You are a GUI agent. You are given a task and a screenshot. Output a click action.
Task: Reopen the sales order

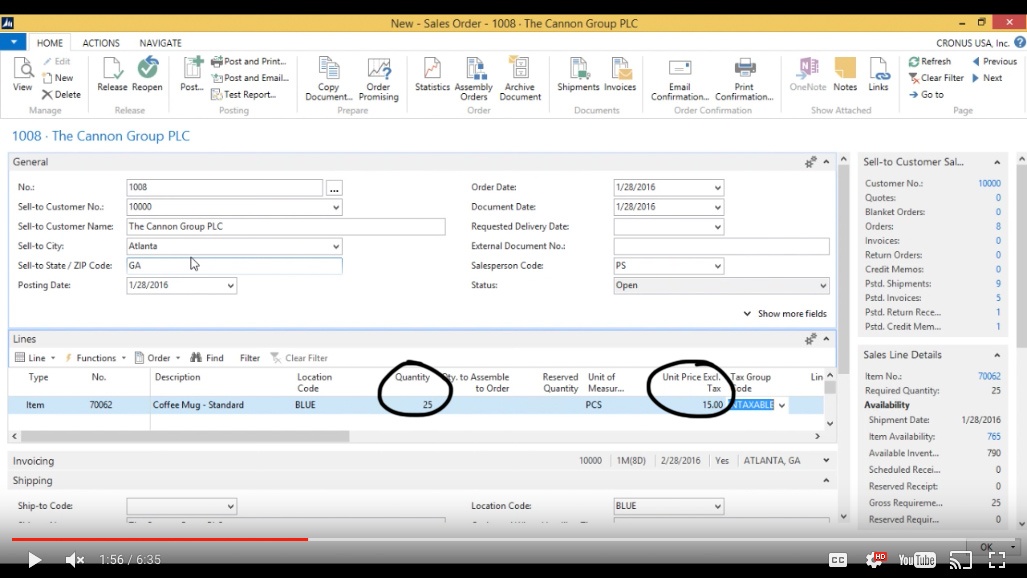[x=147, y=74]
